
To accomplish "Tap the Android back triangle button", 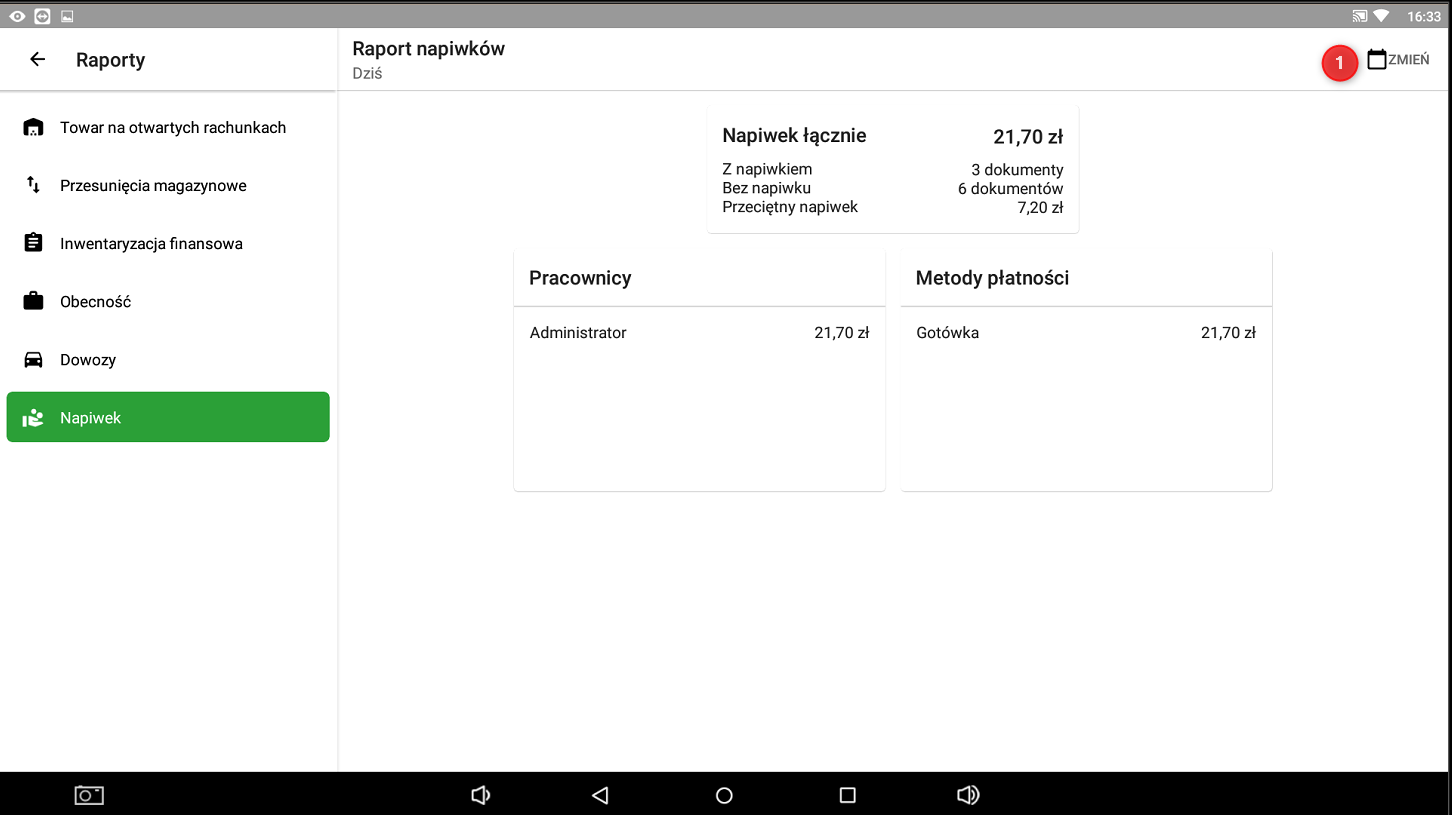I will tap(600, 795).
